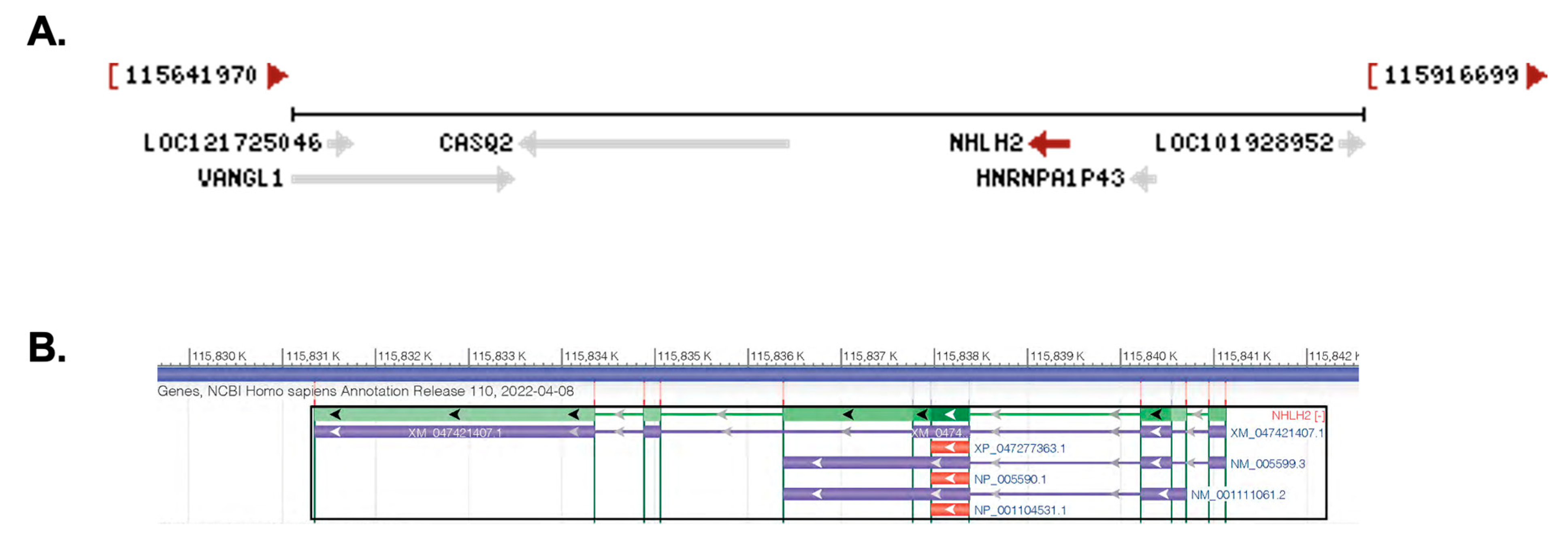Click the Genes annotation track title
Viewport: 1568px width, 539px height.
click(x=365, y=391)
